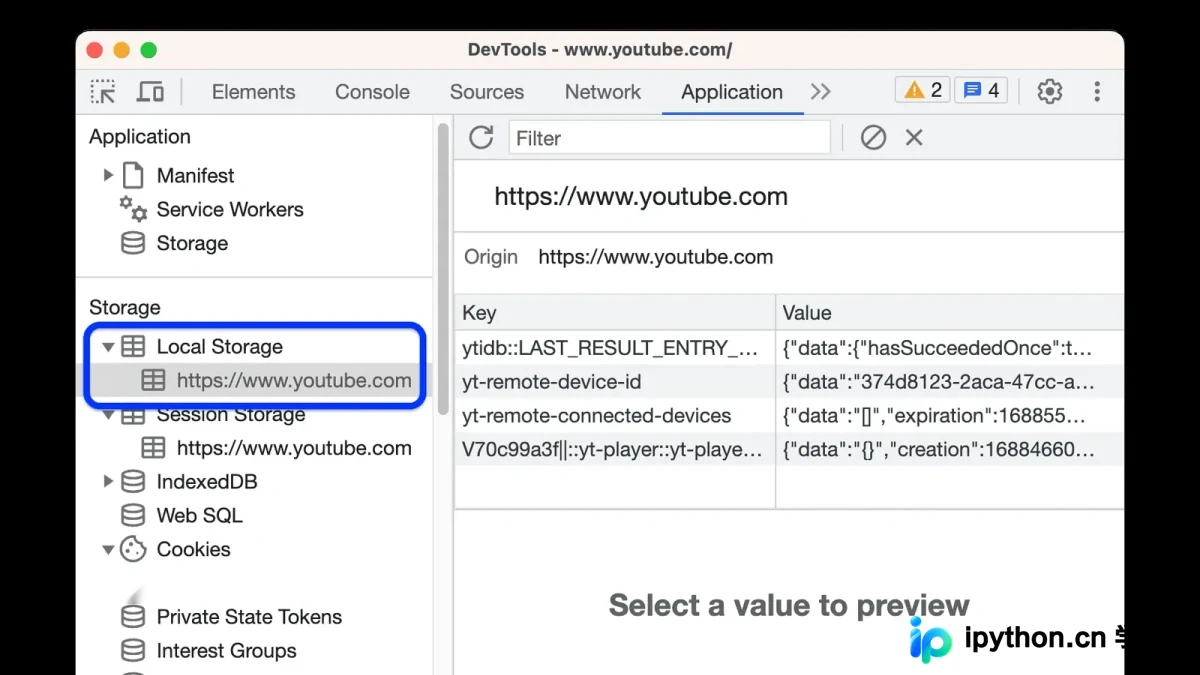Expand the Manifest tree arrow
Image resolution: width=1200 pixels, height=675 pixels.
click(108, 175)
